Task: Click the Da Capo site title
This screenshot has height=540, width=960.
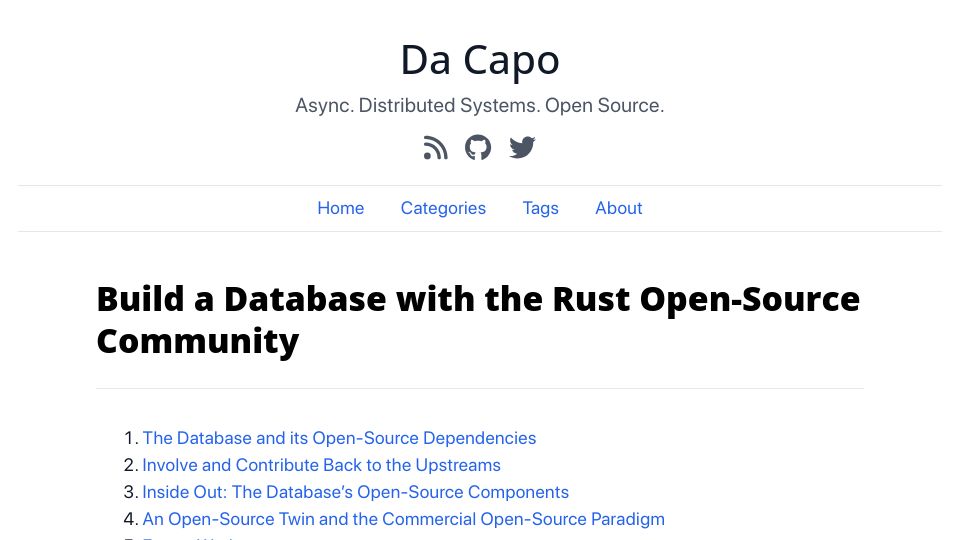Action: pyautogui.click(x=480, y=60)
